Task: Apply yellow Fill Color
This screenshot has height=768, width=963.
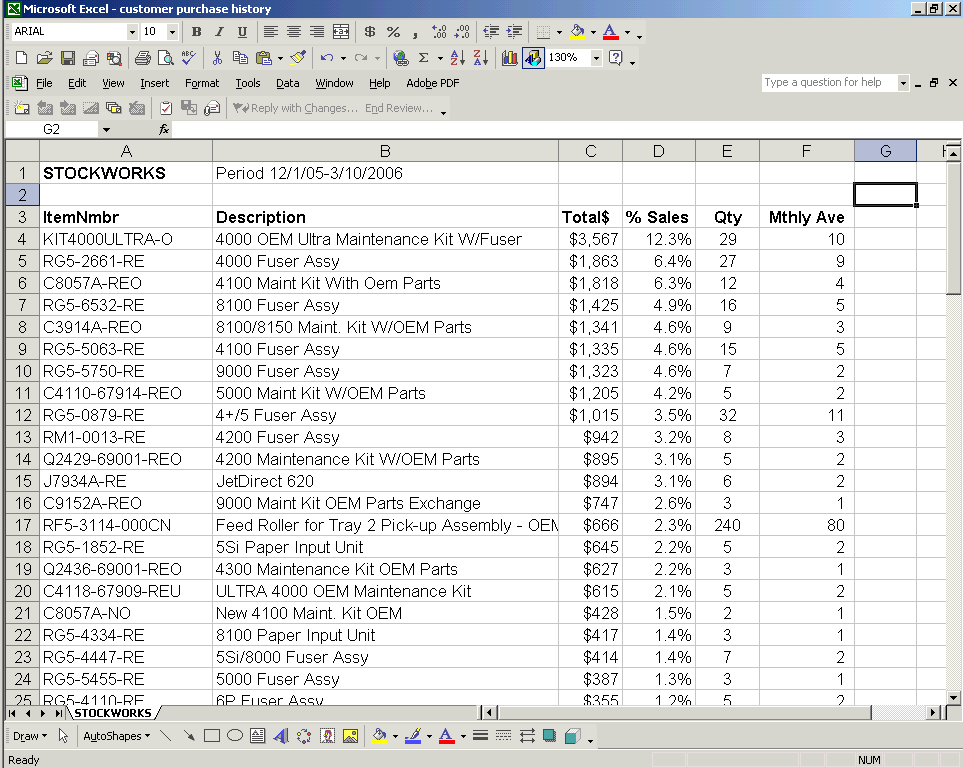Action: (577, 32)
